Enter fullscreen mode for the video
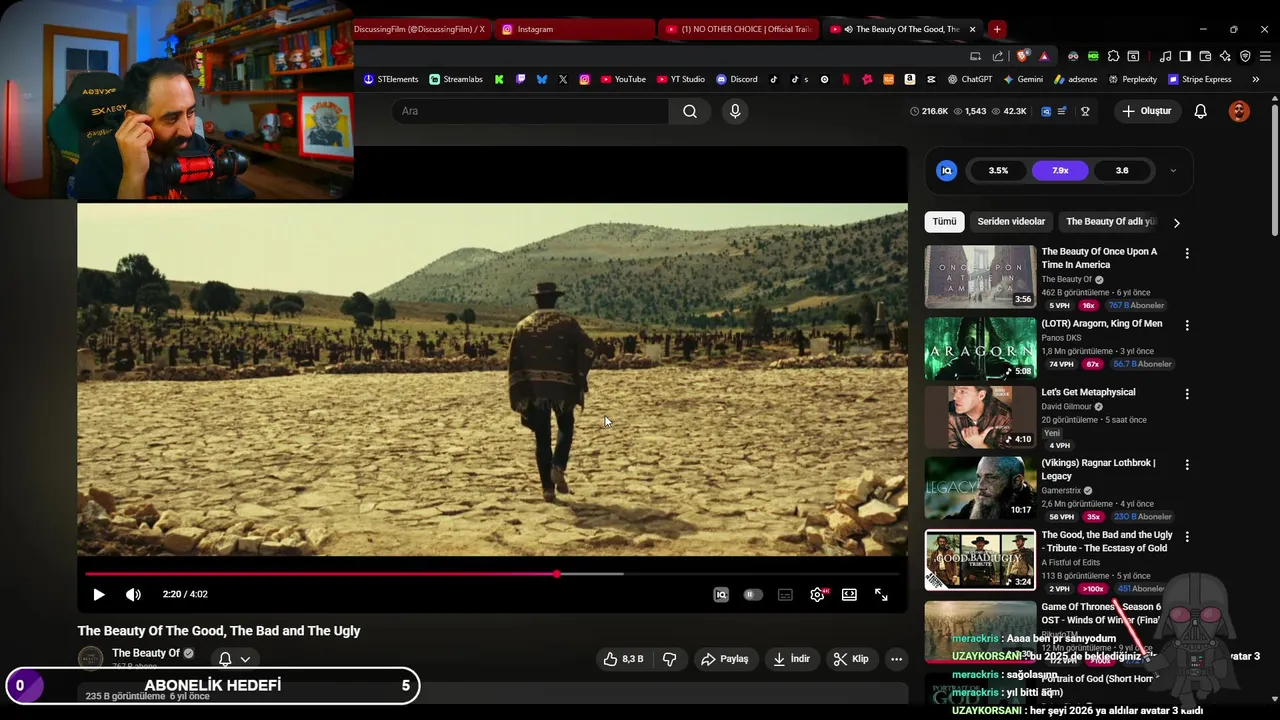The image size is (1280, 720). click(881, 594)
